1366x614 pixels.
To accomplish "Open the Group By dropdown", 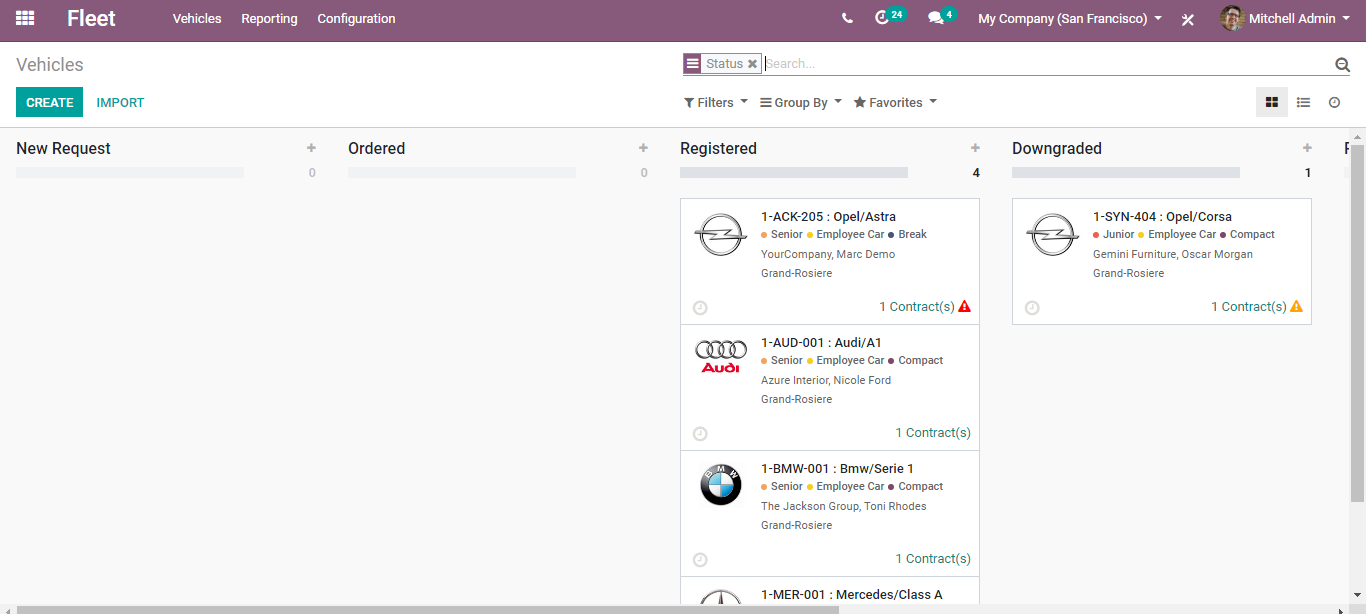I will coord(801,102).
